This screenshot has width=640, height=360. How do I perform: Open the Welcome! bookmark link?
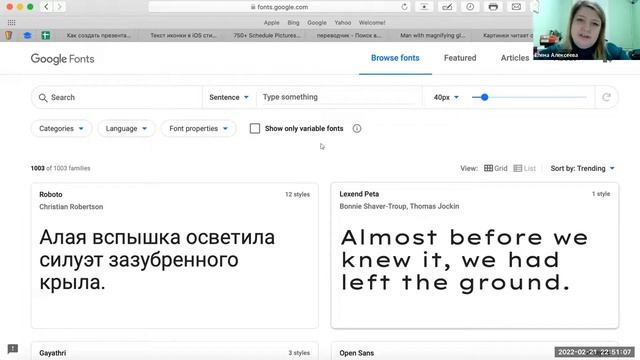[x=372, y=22]
